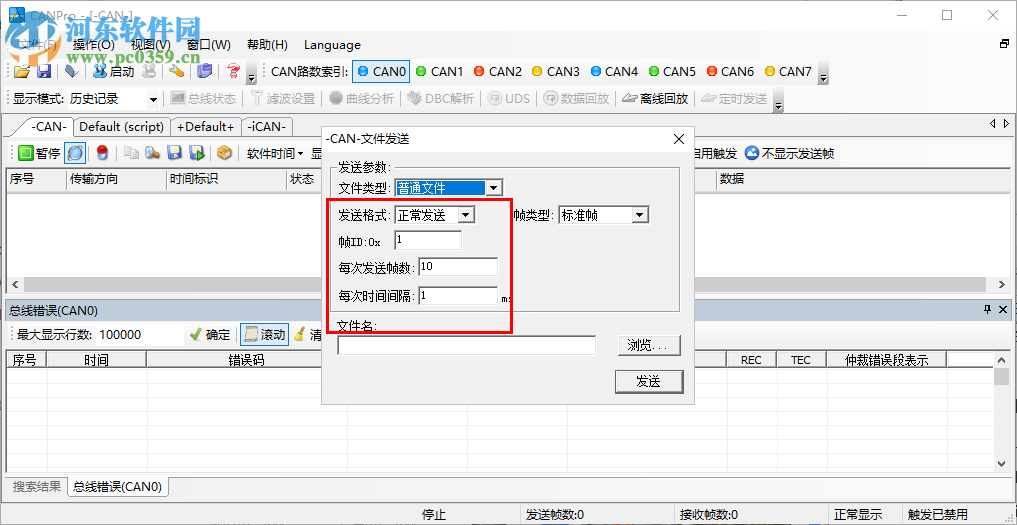This screenshot has width=1017, height=525.
Task: Click the 文件名 path input field
Action: (466, 345)
